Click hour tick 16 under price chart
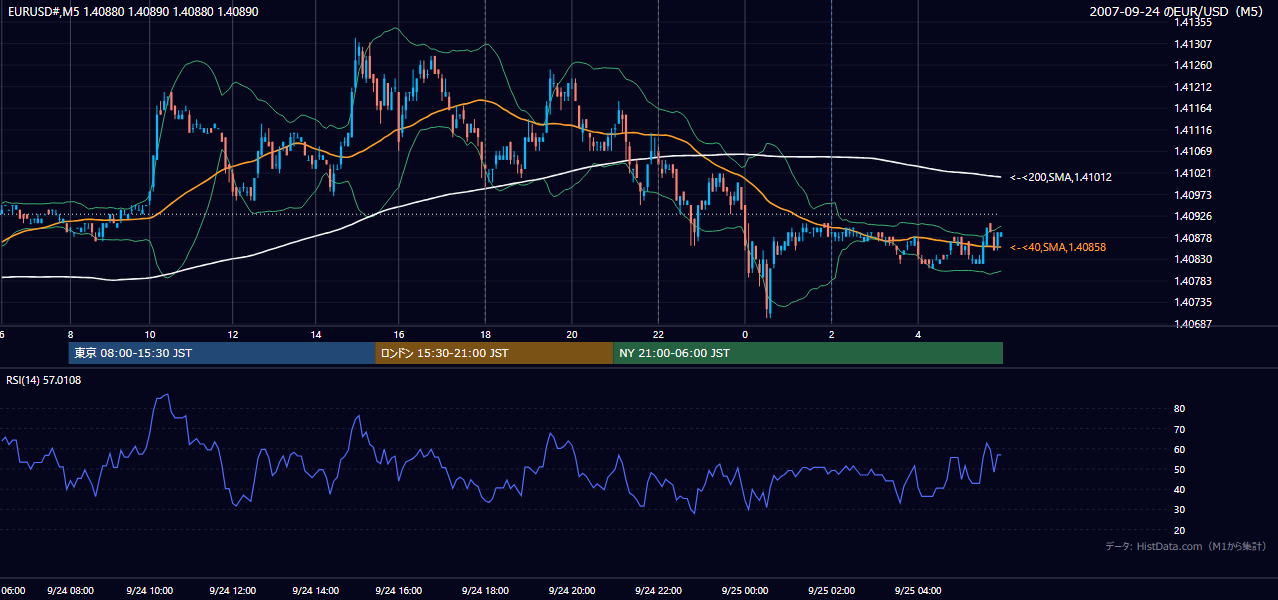Image resolution: width=1278 pixels, height=600 pixels. click(398, 333)
